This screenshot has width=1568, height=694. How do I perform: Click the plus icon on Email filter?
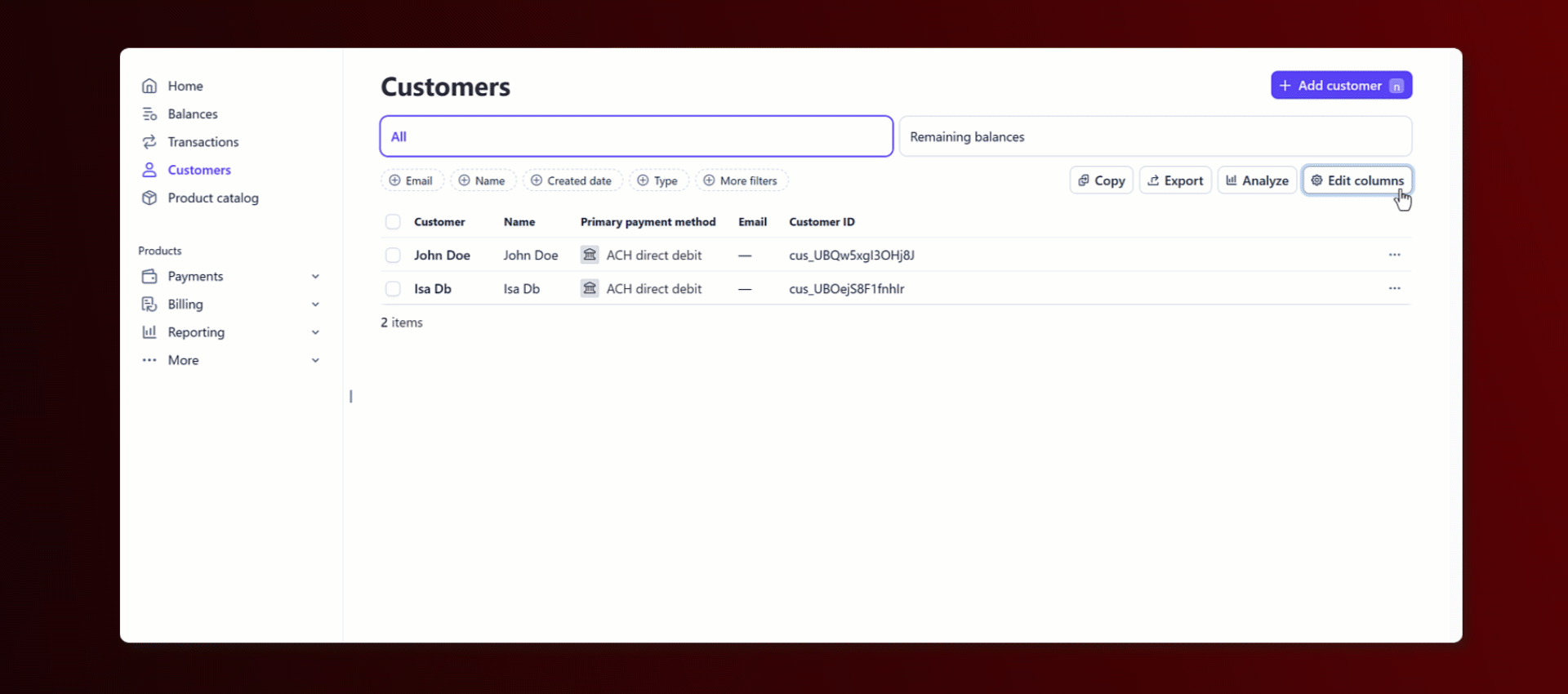tap(394, 180)
